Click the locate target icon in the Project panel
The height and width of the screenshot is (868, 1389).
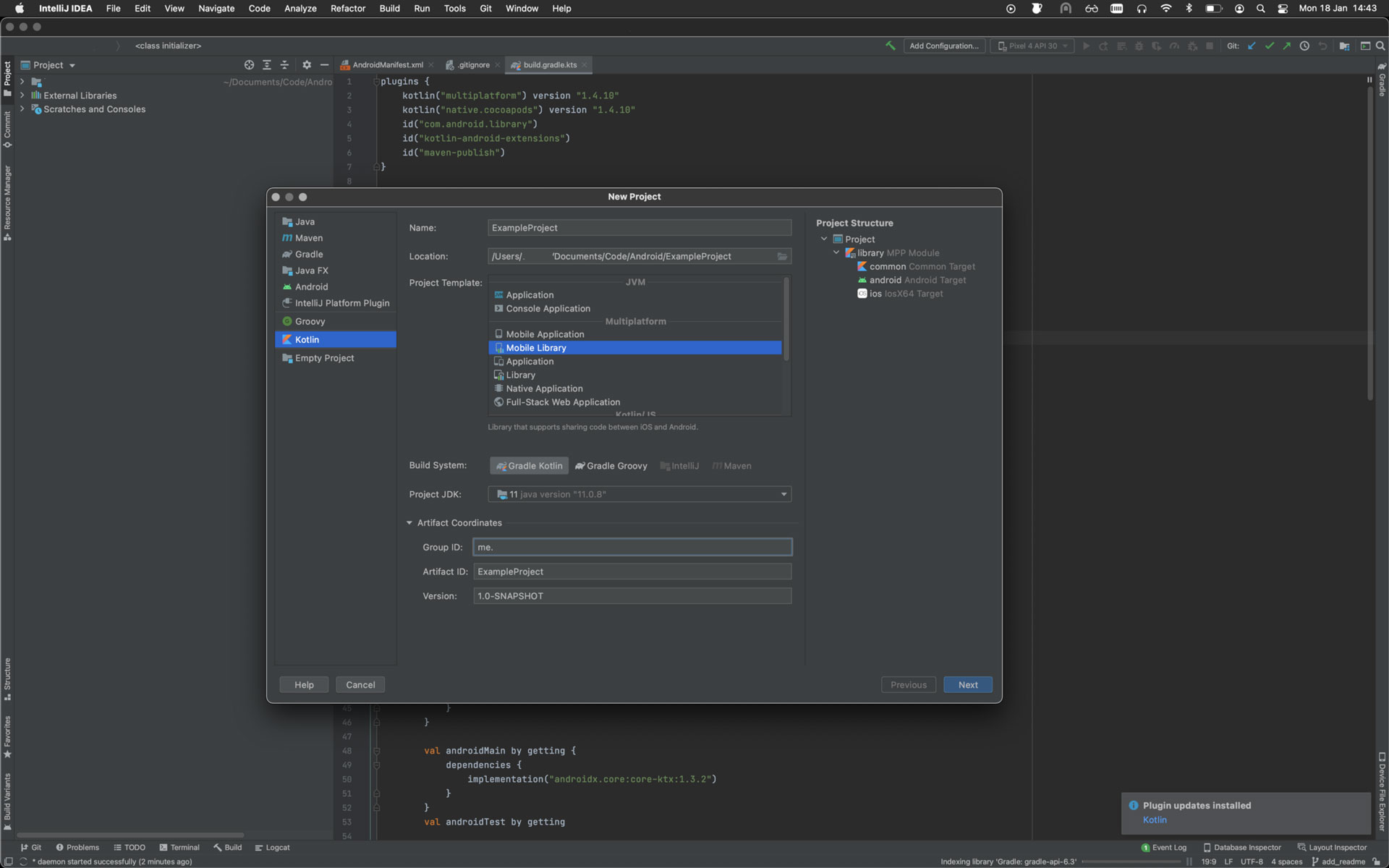click(249, 65)
